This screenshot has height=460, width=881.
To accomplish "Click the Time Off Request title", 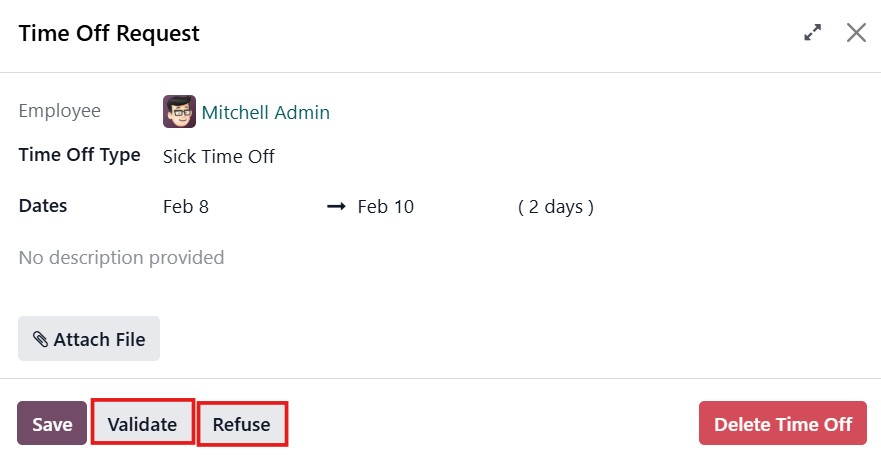I will tap(109, 33).
